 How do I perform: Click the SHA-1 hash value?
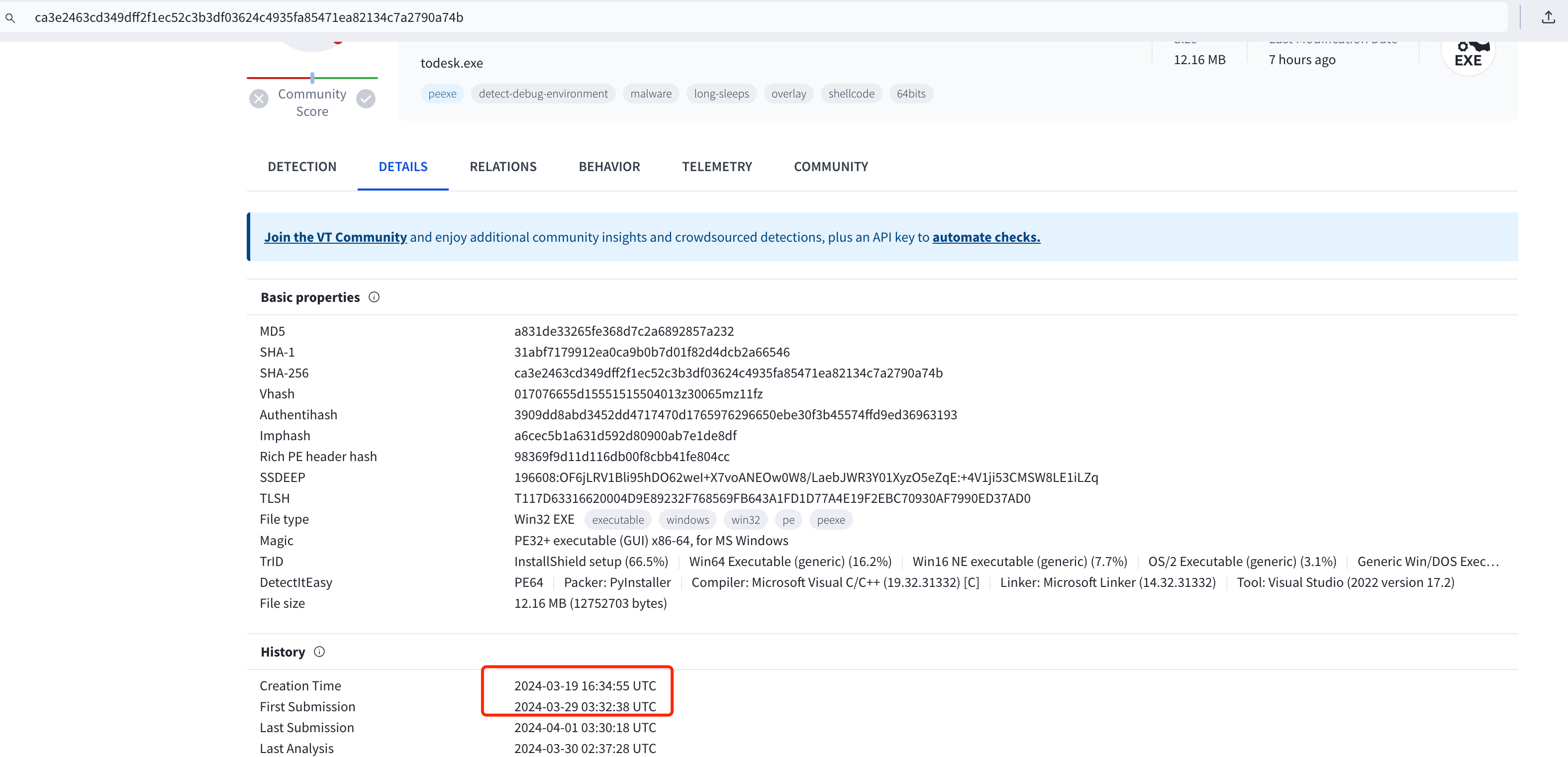652,352
